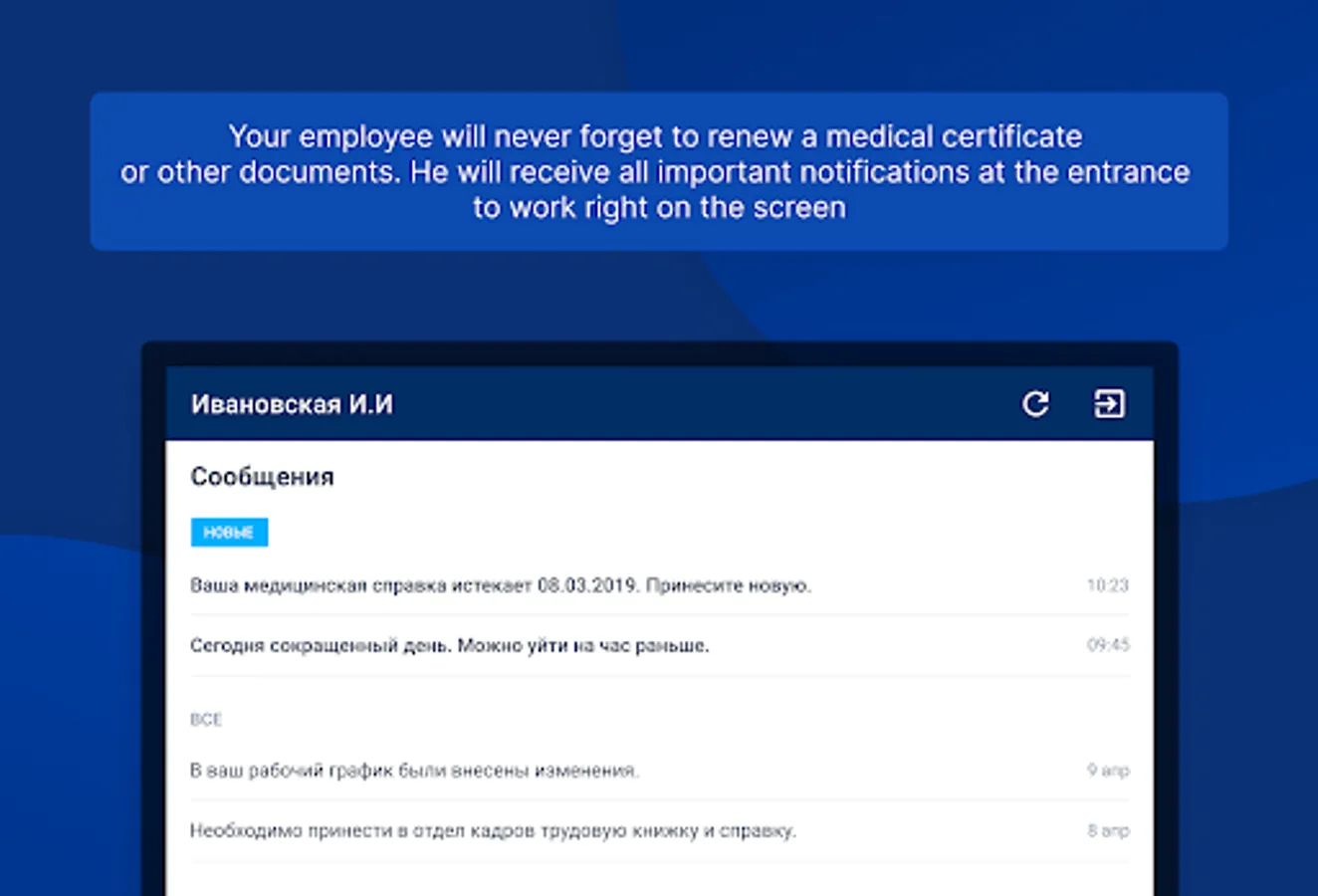Click the user name Ивановская И.И

click(292, 404)
